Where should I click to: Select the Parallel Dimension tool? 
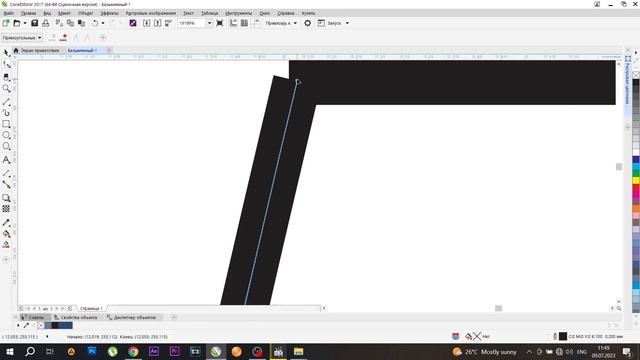click(6, 173)
